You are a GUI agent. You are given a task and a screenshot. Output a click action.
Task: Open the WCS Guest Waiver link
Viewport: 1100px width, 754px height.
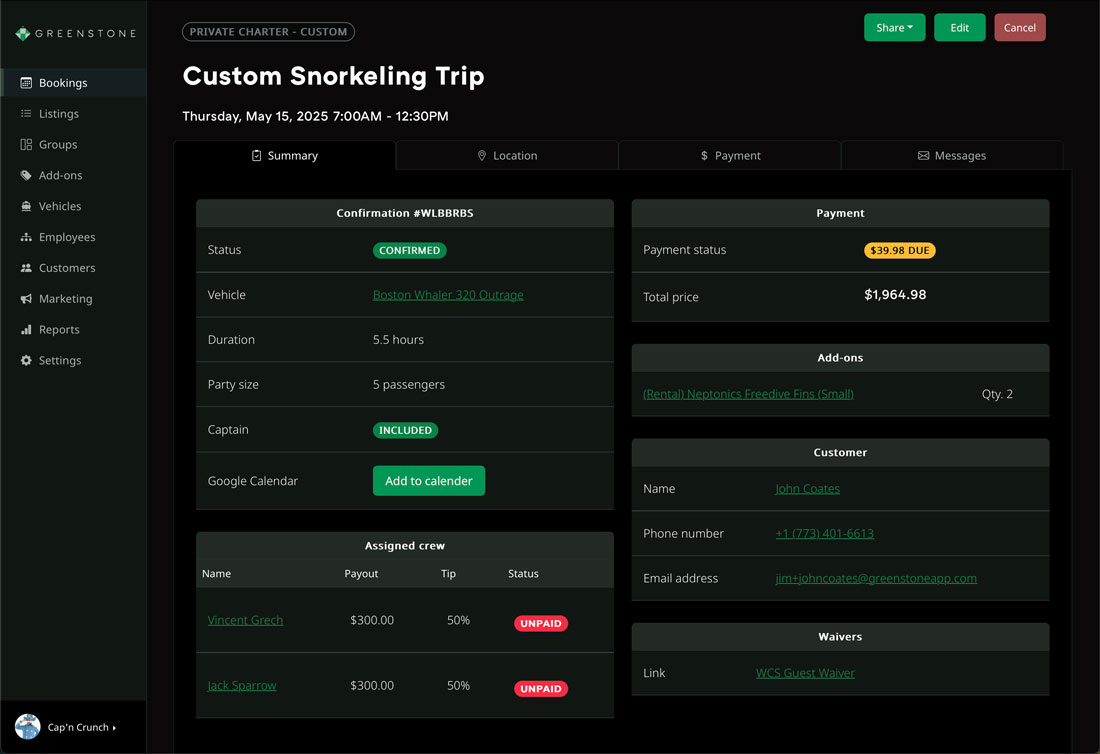(805, 673)
